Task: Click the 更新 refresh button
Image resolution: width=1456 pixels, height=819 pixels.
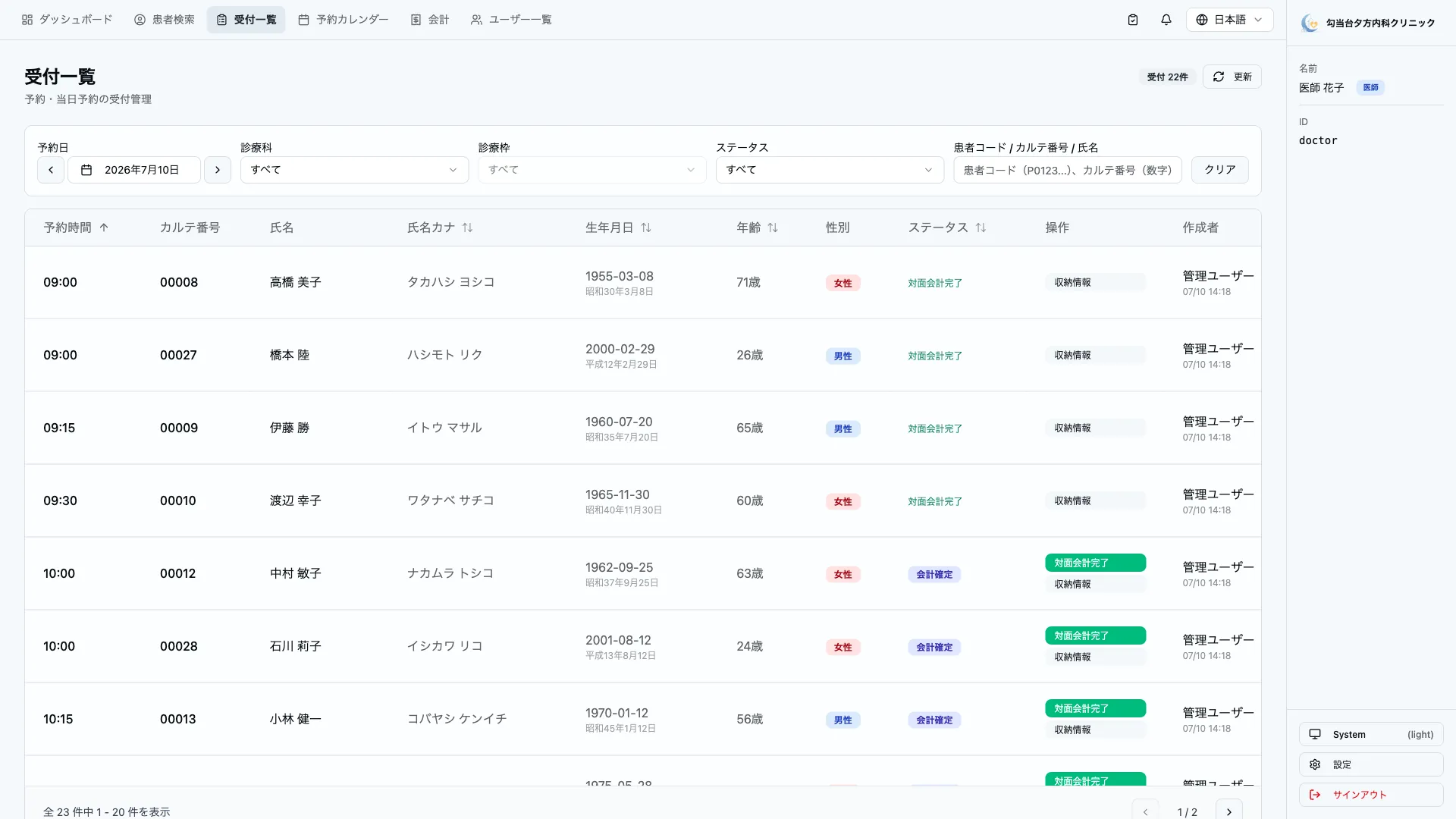Action: (1232, 77)
